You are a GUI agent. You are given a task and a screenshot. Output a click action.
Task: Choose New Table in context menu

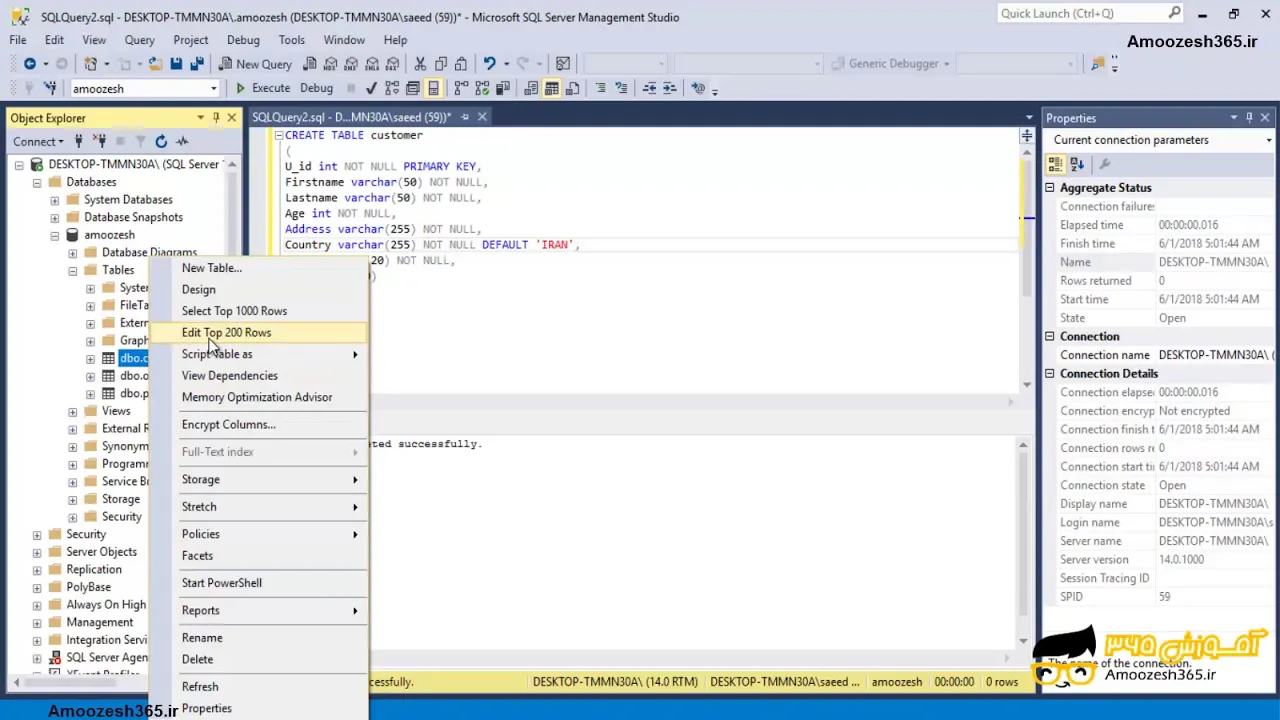[x=259, y=268]
